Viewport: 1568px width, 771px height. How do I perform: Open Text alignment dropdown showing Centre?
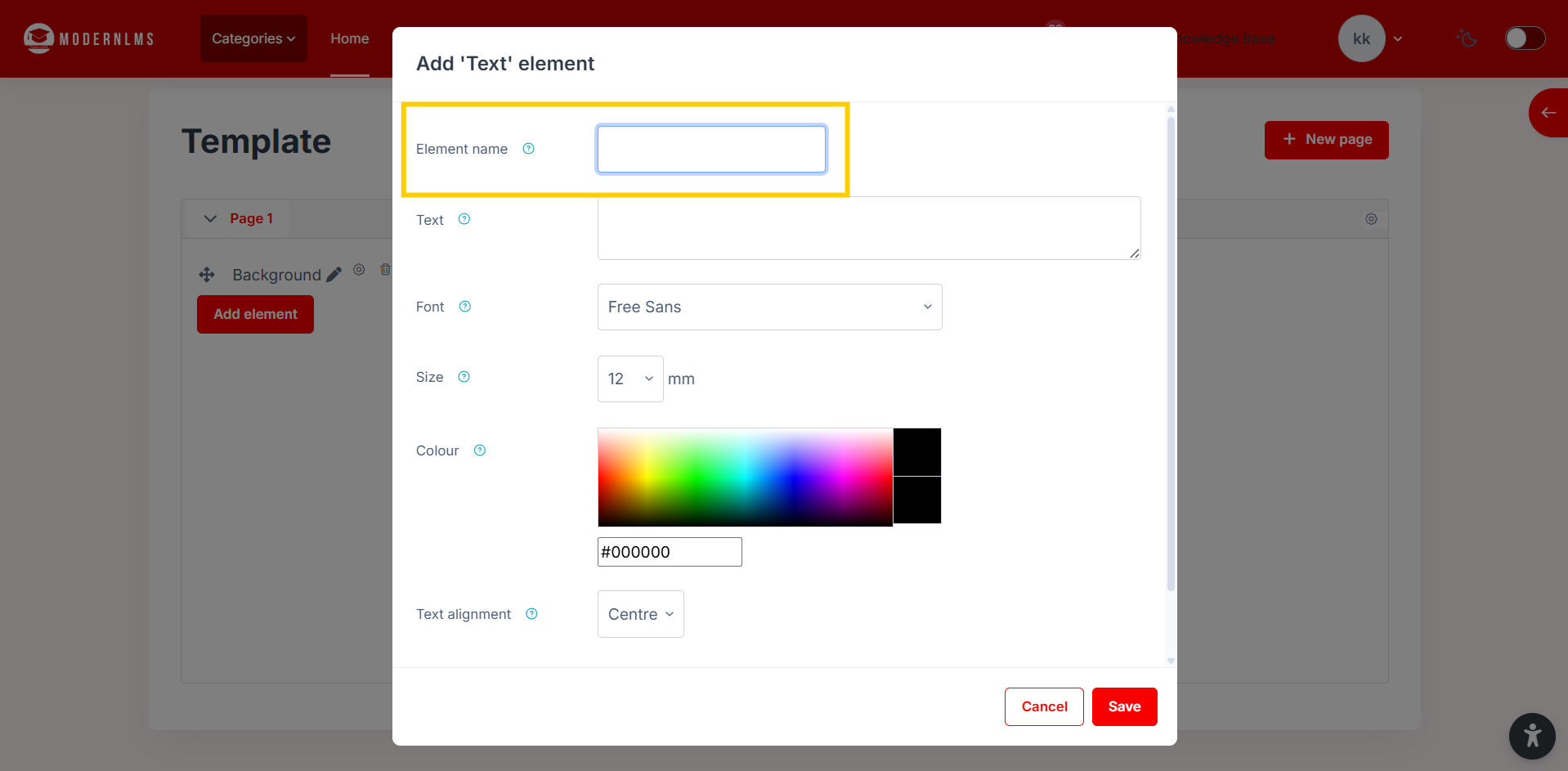(641, 614)
